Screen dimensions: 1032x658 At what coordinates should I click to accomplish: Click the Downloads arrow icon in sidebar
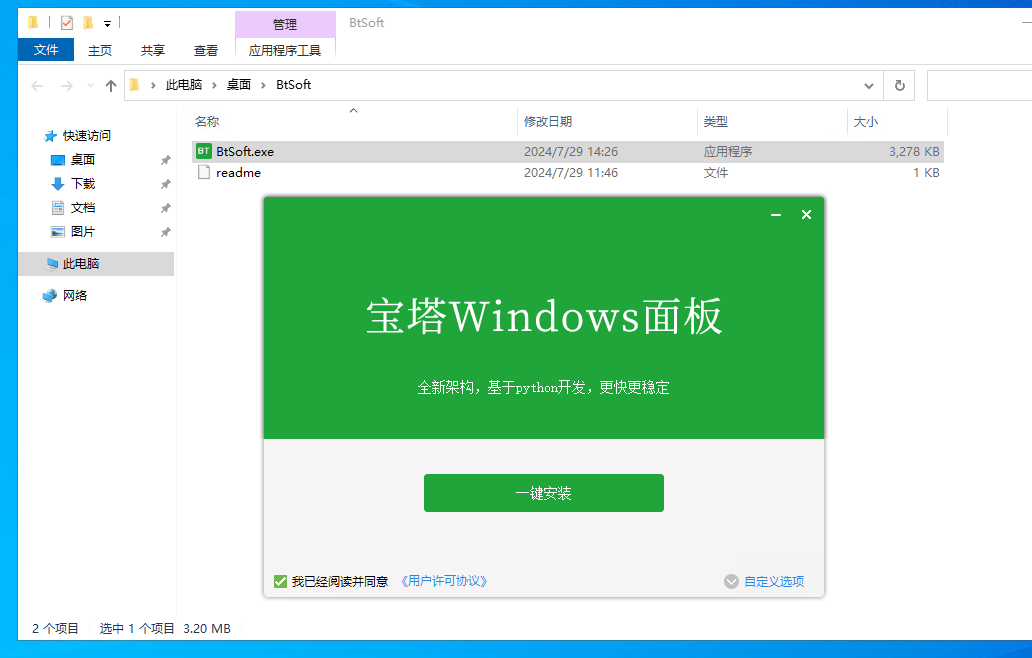58,184
